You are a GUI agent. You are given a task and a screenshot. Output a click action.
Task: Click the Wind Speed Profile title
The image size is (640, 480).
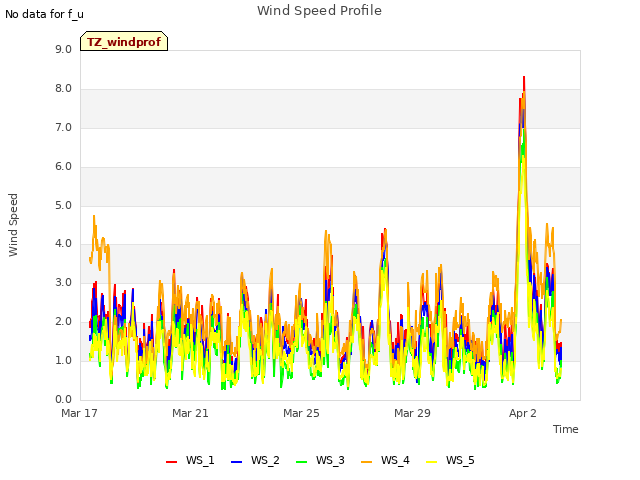(x=319, y=11)
